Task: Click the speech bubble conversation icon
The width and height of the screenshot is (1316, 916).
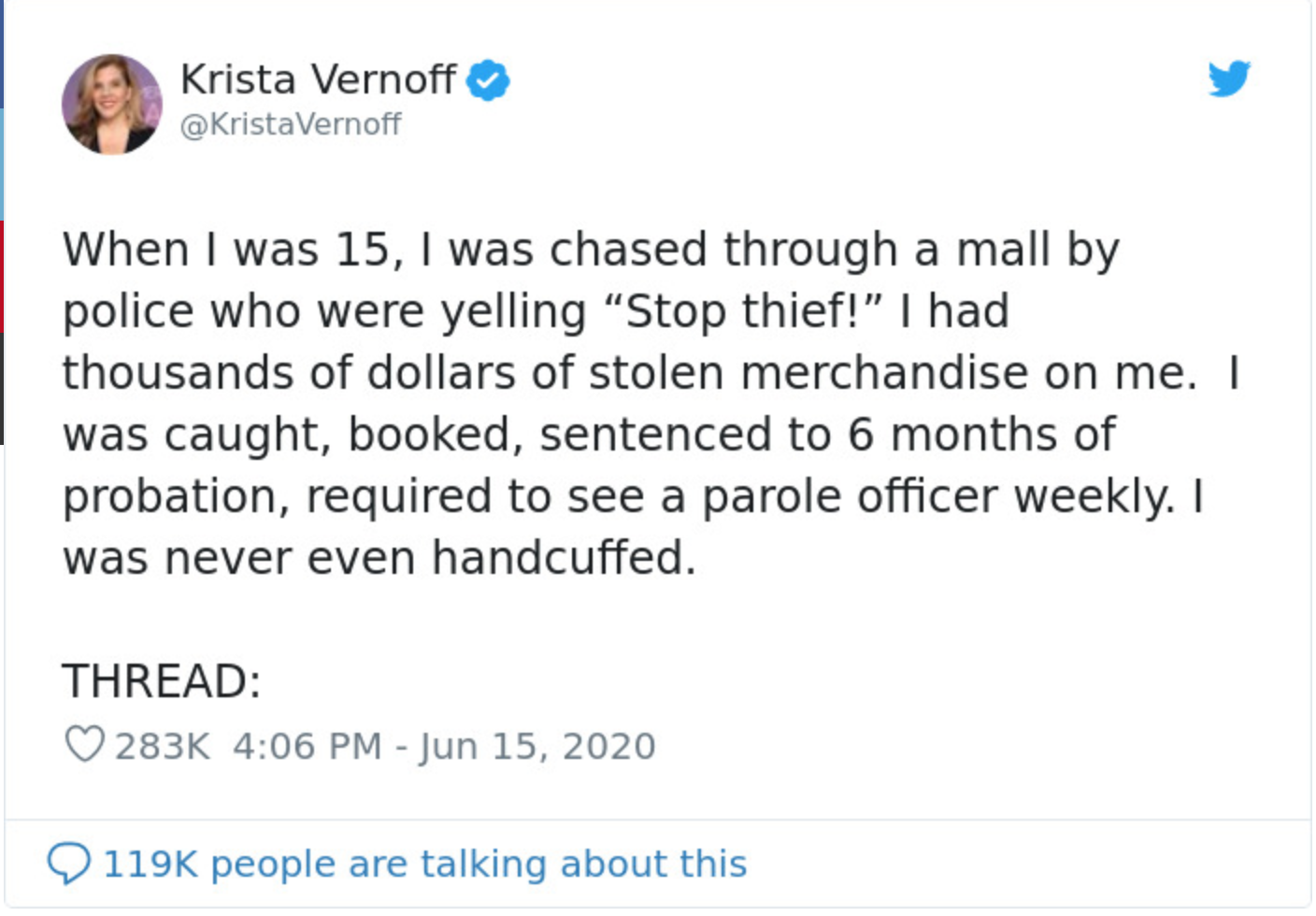Action: tap(69, 863)
